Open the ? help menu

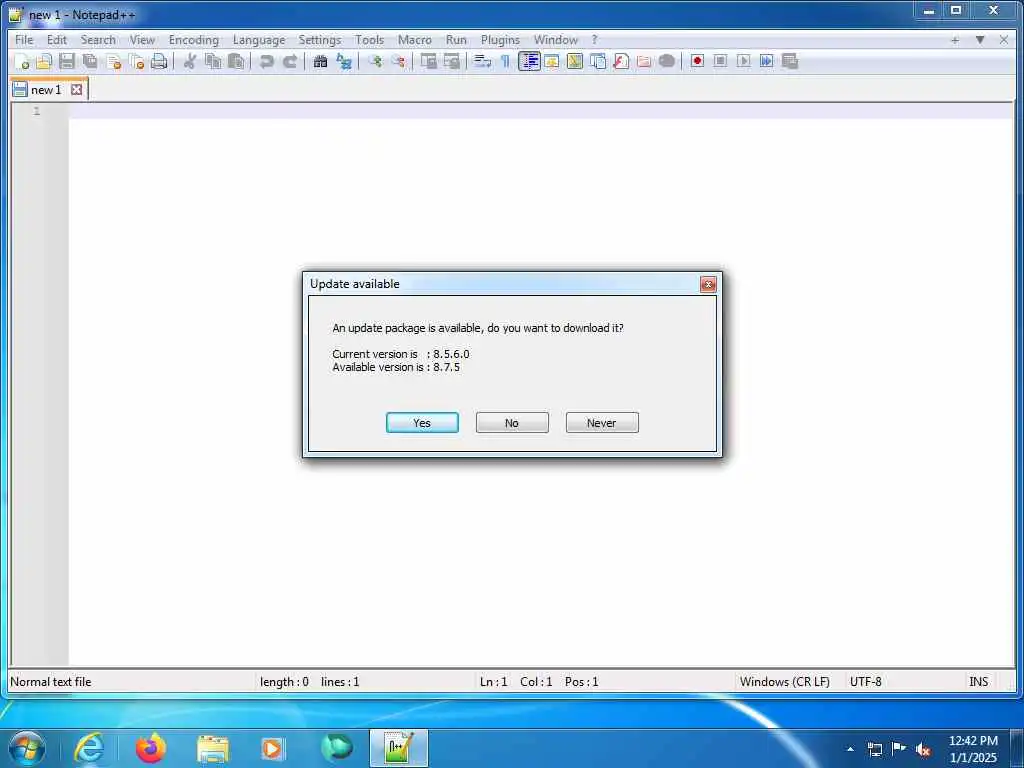(594, 40)
